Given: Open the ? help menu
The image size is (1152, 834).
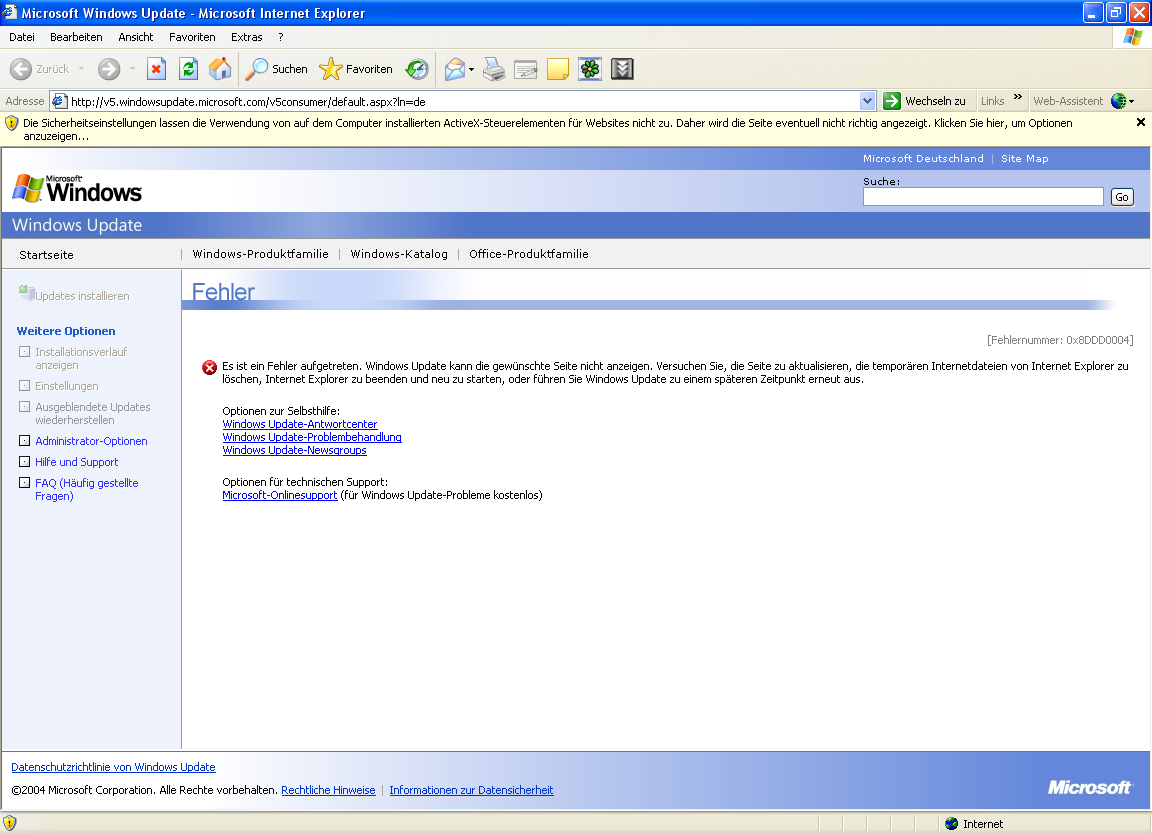Looking at the screenshot, I should (x=281, y=37).
